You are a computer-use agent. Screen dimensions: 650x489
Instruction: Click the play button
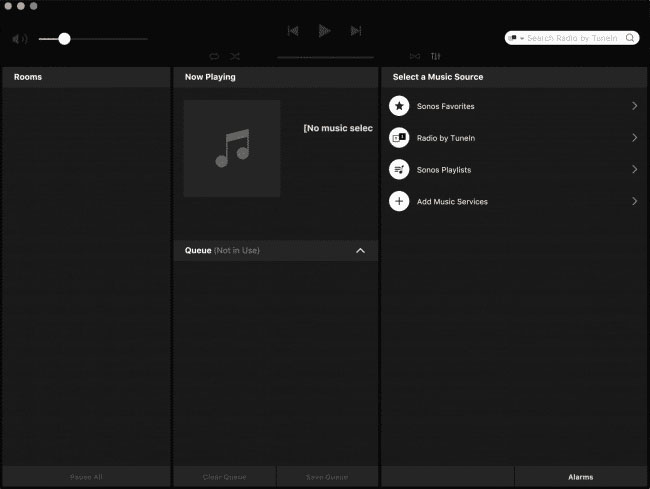pos(324,31)
